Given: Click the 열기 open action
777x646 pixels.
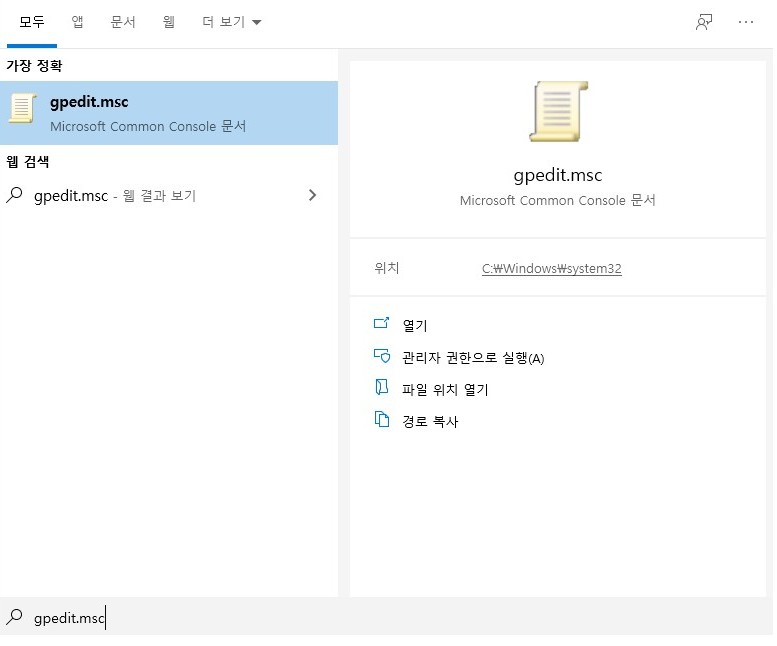Looking at the screenshot, I should pyautogui.click(x=415, y=325).
